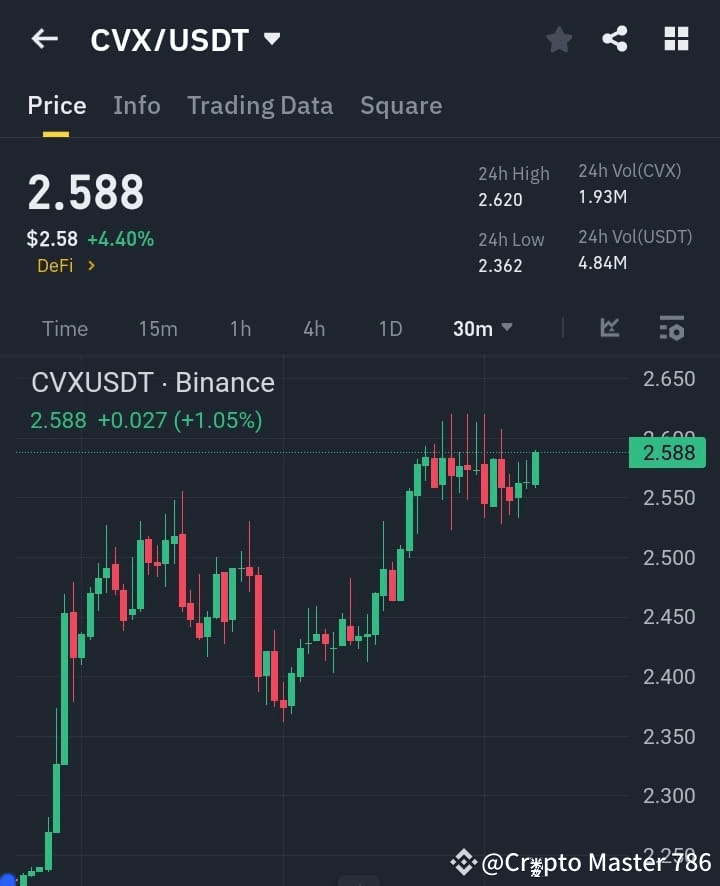
Task: Open the 30m interval dropdown
Action: tap(483, 328)
